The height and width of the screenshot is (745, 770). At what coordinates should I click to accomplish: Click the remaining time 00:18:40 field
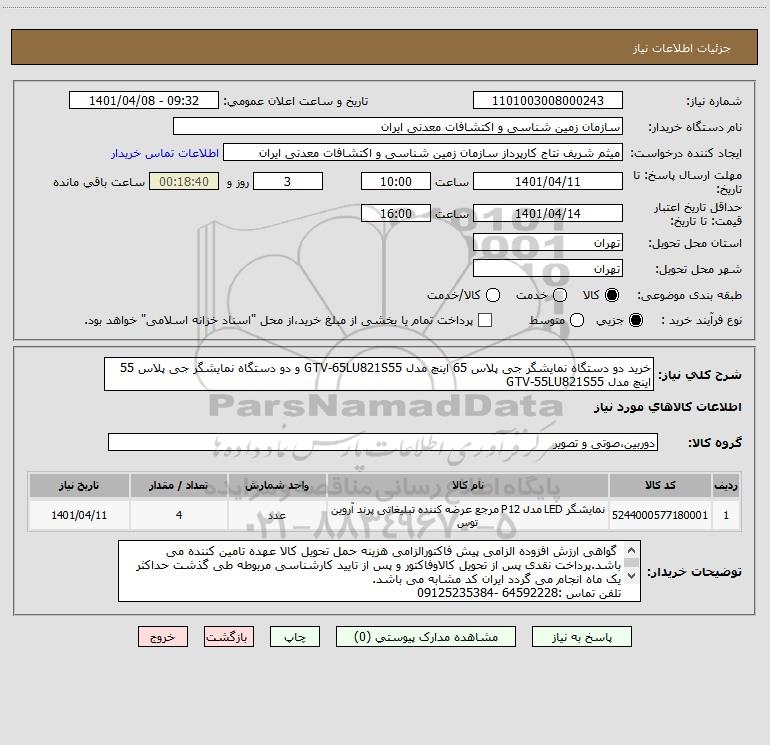184,181
